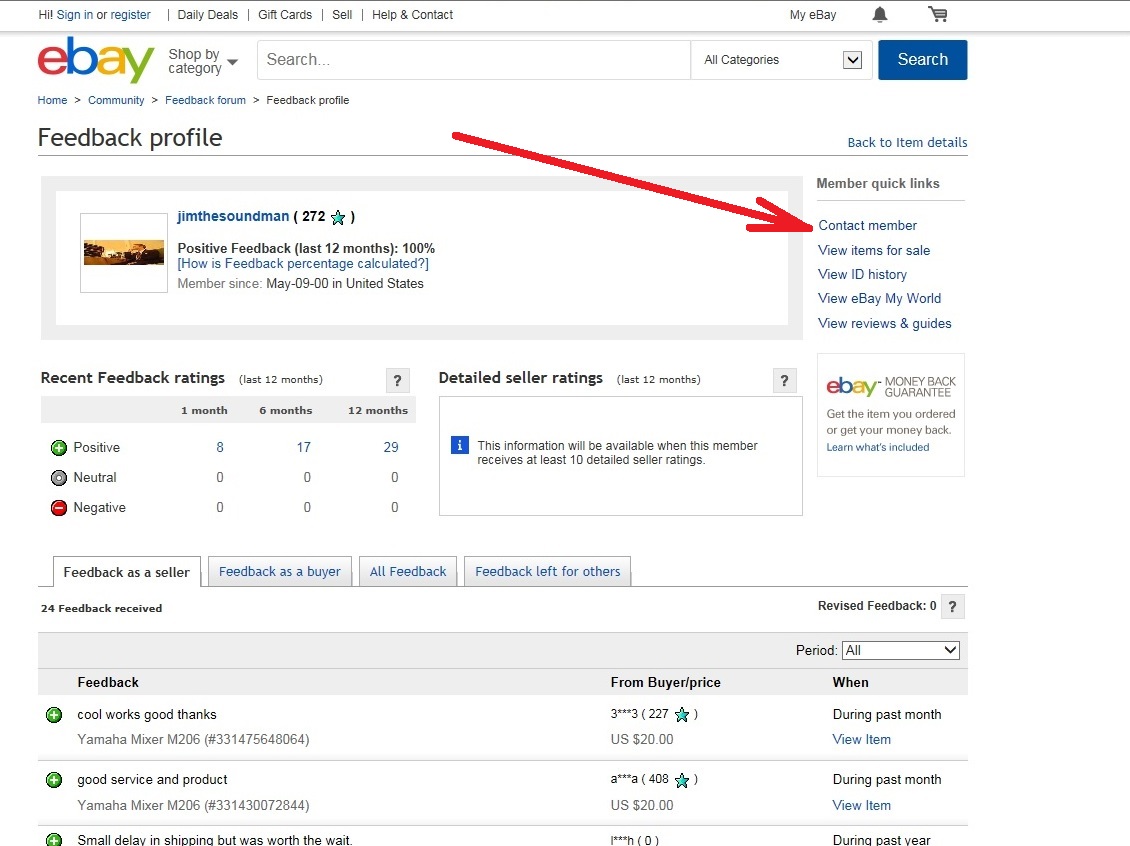Click 'Yamaha Mixer M206 (#331430072844)' item text
The width and height of the screenshot is (1130, 846).
click(x=193, y=806)
